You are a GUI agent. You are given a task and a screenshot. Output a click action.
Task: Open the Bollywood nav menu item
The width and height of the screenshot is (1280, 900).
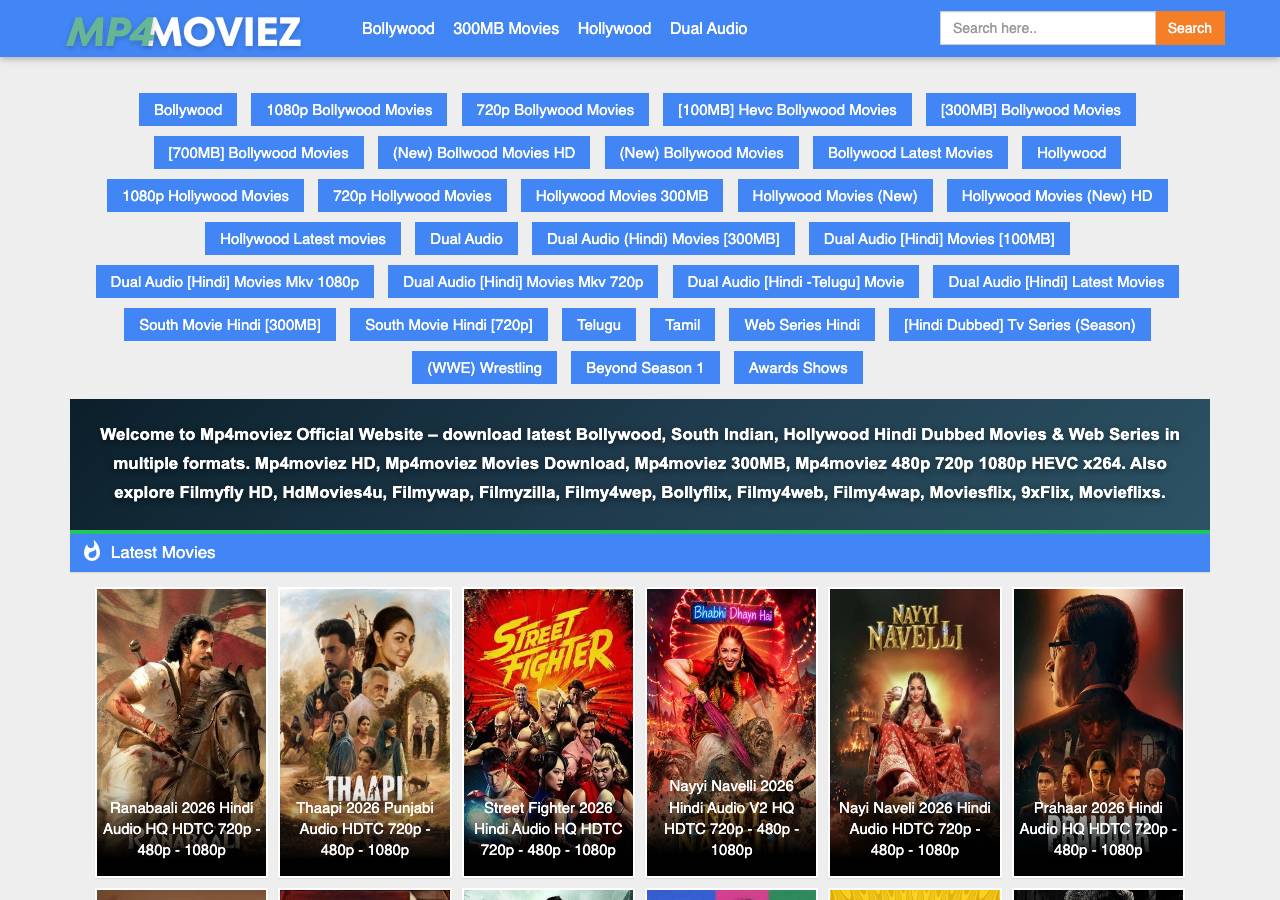pyautogui.click(x=398, y=28)
